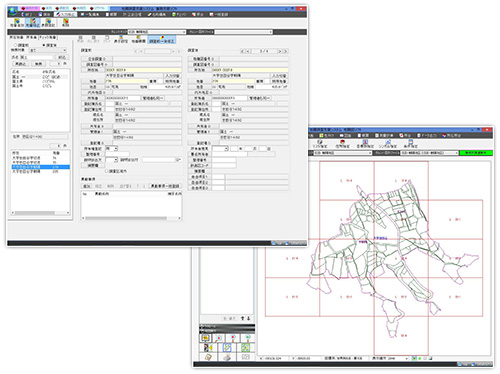Select the third magnifier tool with red dot
The width and height of the screenshot is (500, 374).
coord(232,338)
